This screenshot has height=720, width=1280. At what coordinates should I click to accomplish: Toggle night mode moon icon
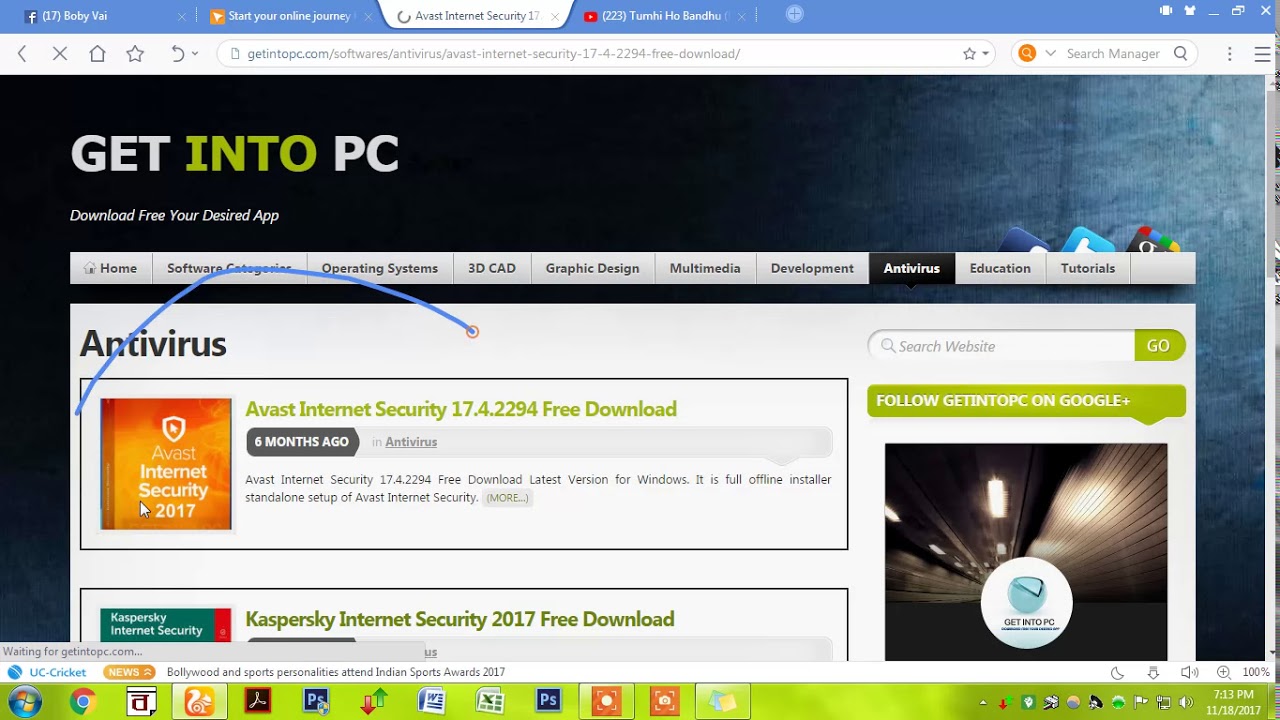[x=1117, y=673]
